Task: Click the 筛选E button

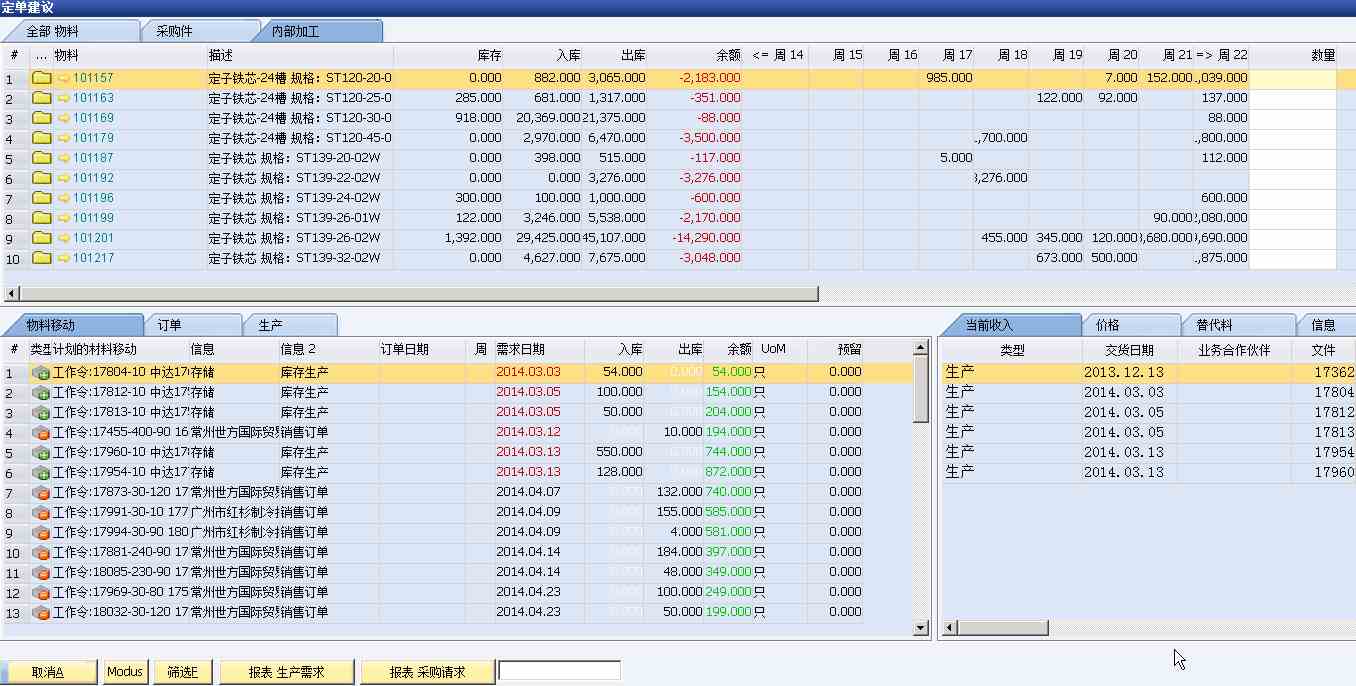Action: point(182,672)
